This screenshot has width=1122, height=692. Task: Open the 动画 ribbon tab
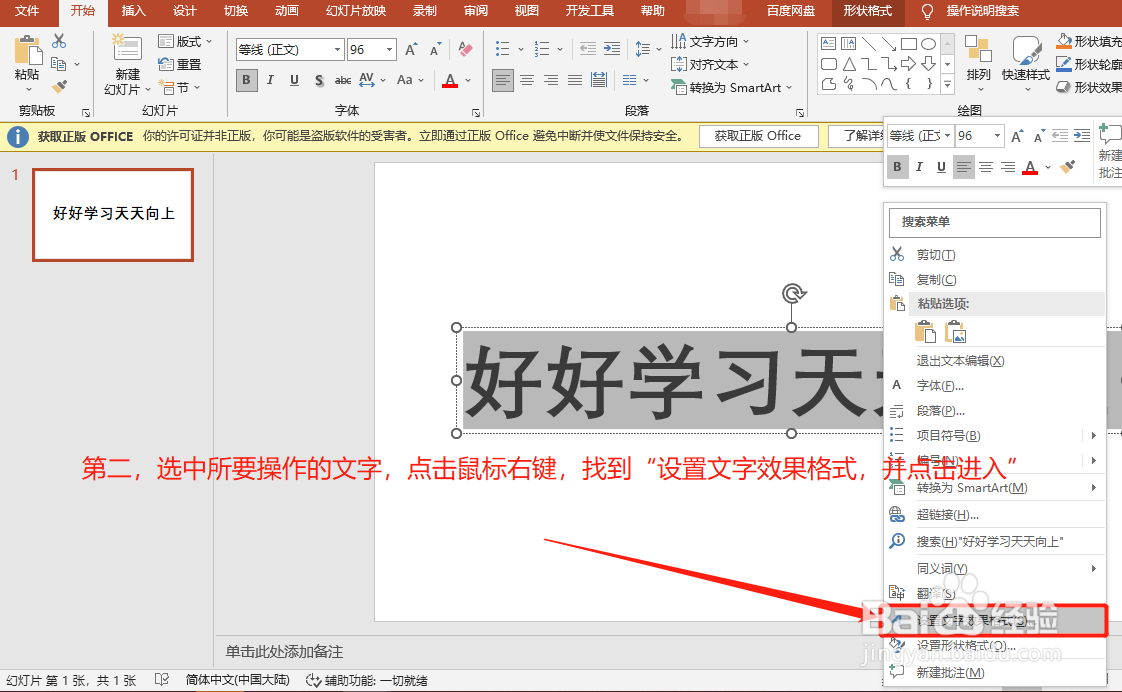286,11
